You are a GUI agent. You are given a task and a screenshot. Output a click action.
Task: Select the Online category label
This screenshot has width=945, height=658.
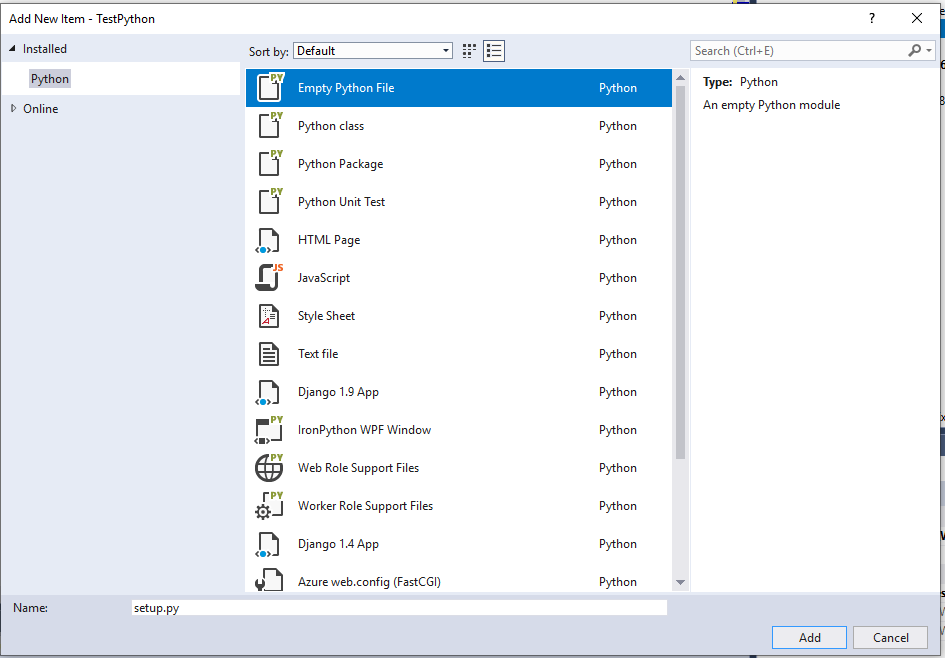coord(40,108)
